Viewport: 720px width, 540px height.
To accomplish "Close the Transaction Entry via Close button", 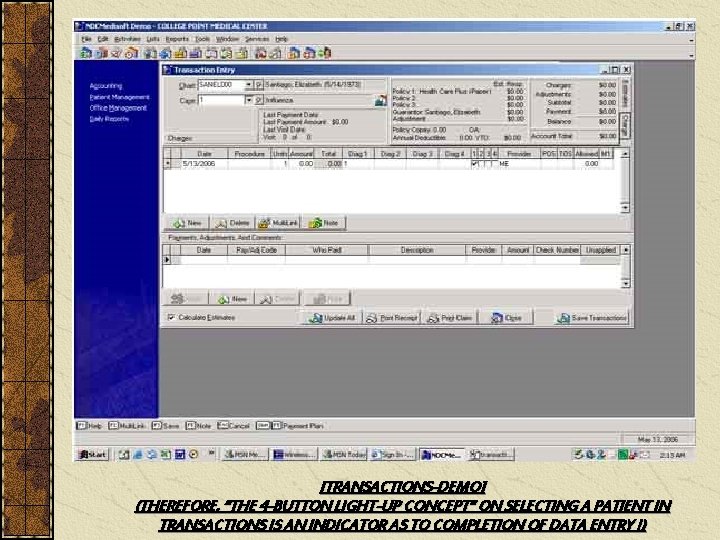I will [506, 318].
